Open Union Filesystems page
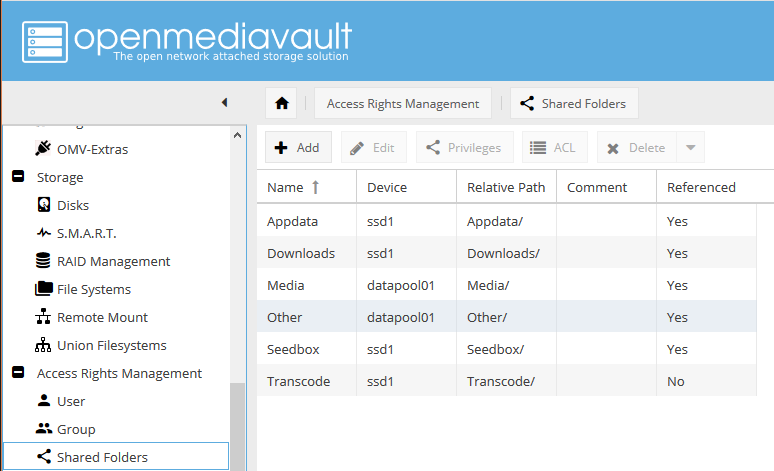The image size is (774, 471). coord(111,345)
